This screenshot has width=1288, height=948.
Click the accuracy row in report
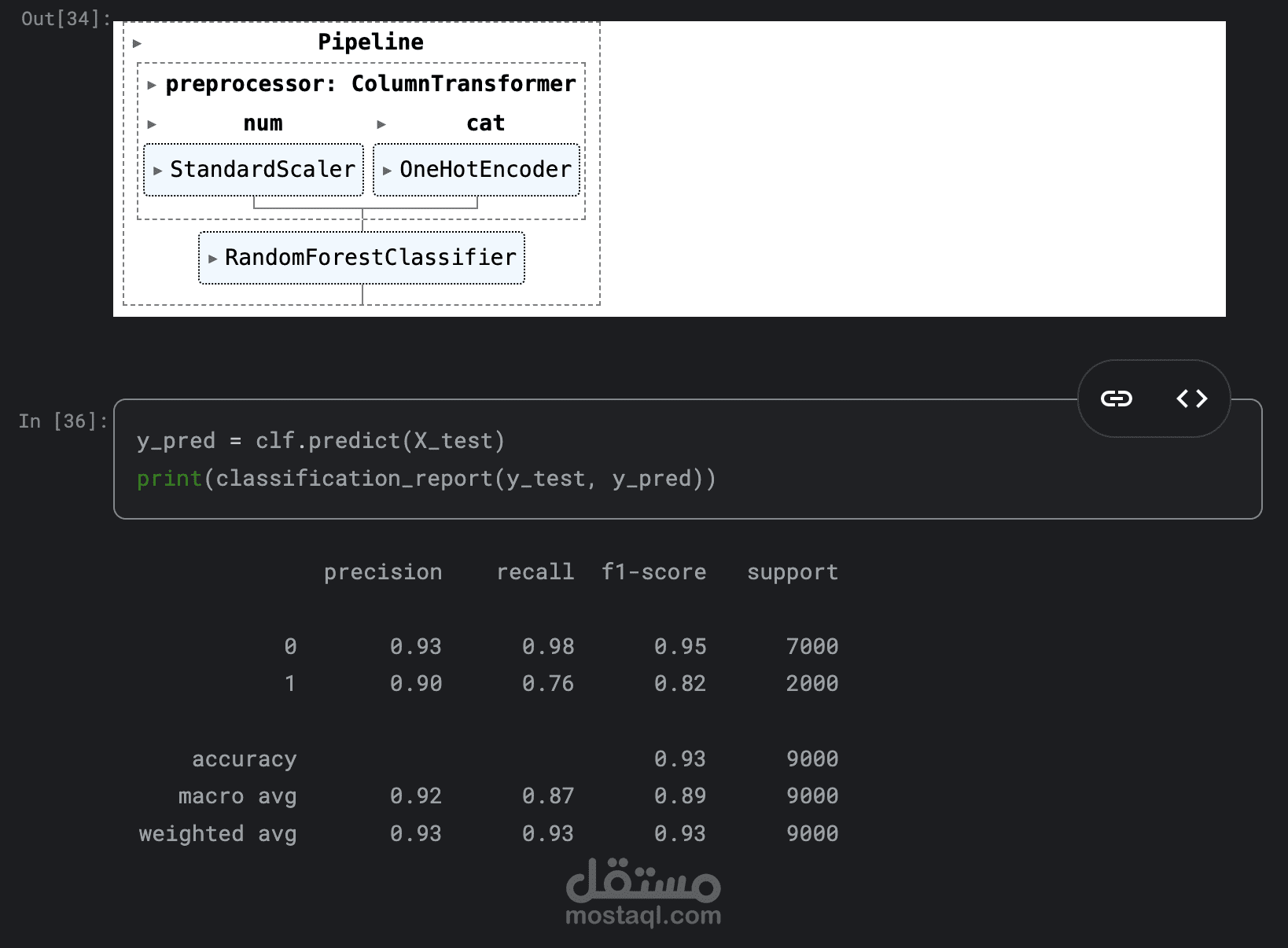(x=245, y=759)
